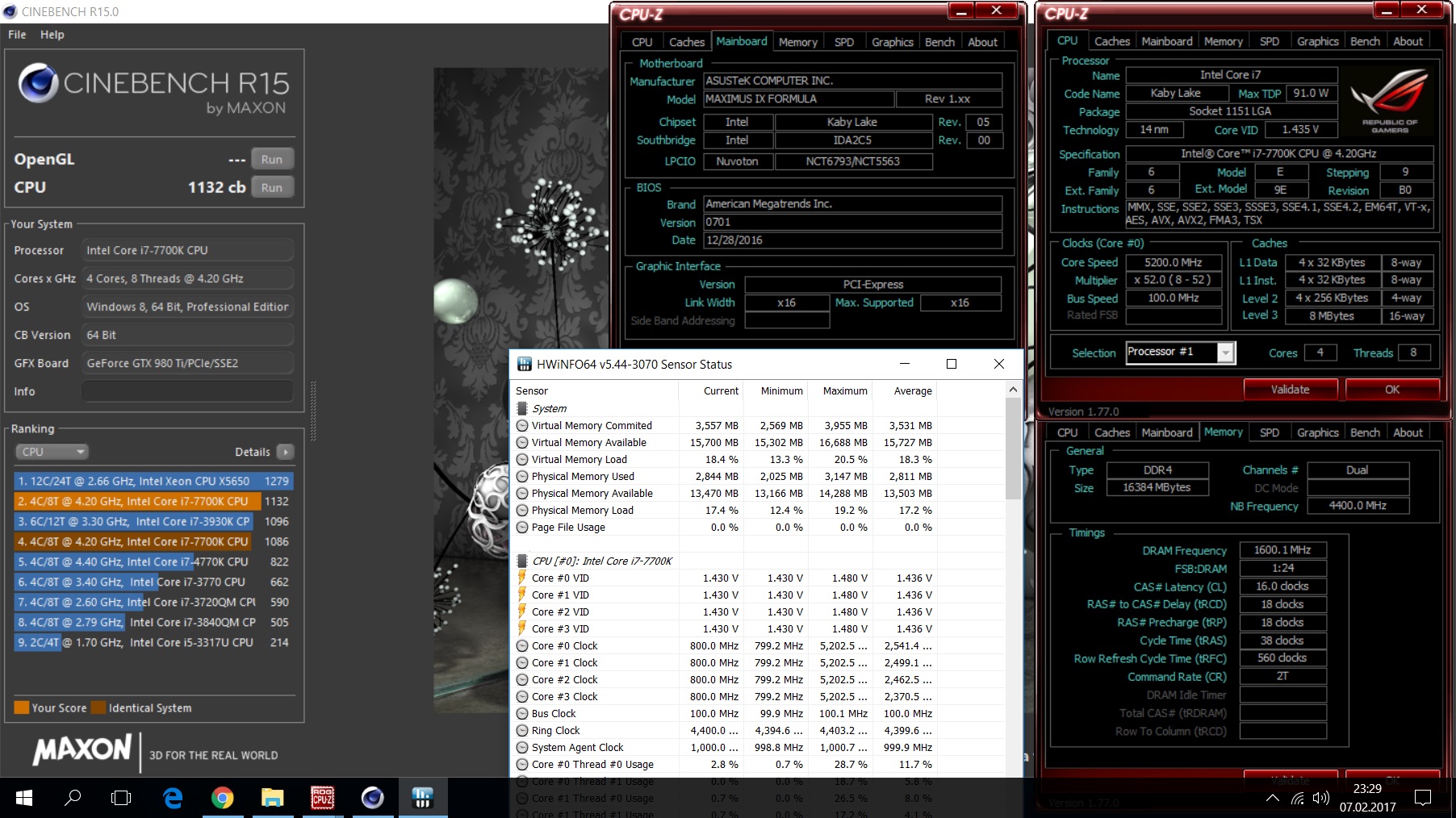Click OK in the CPU-Z processor window
This screenshot has width=1456, height=818.
(1392, 390)
